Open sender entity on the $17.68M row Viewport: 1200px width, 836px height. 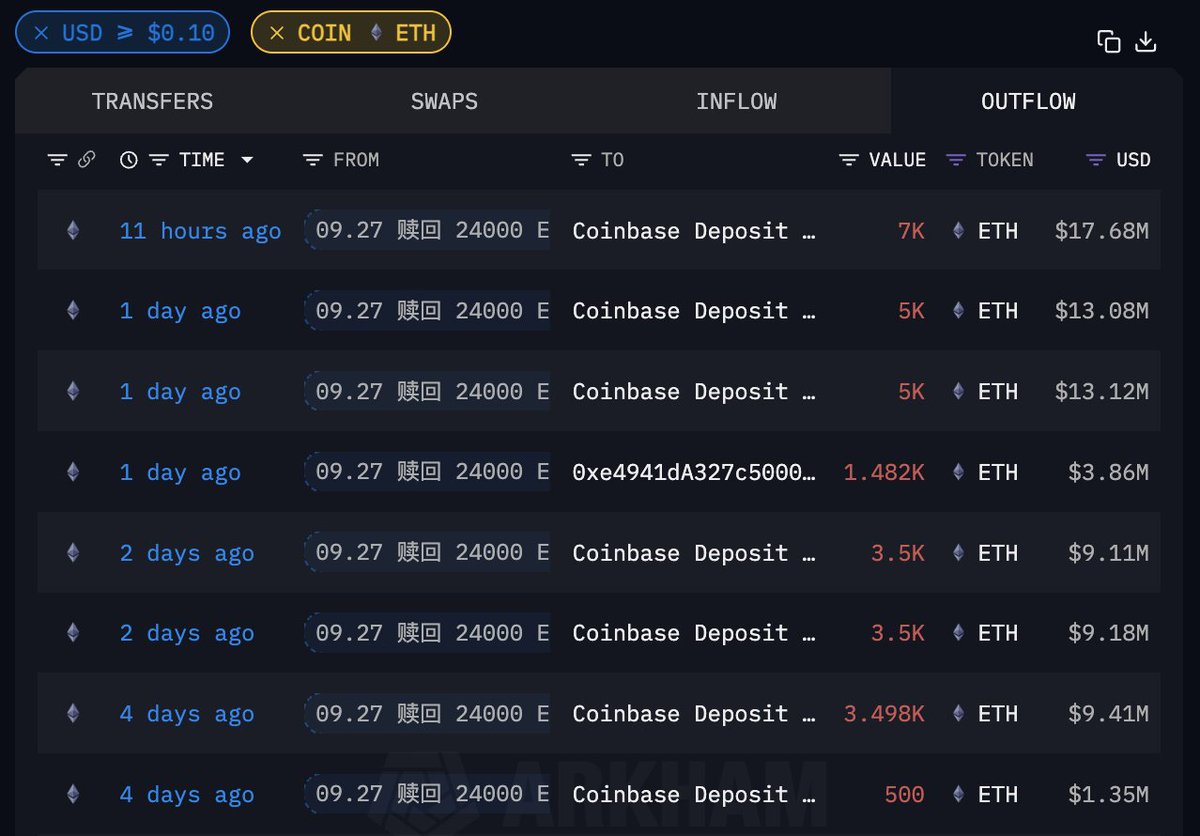point(428,231)
